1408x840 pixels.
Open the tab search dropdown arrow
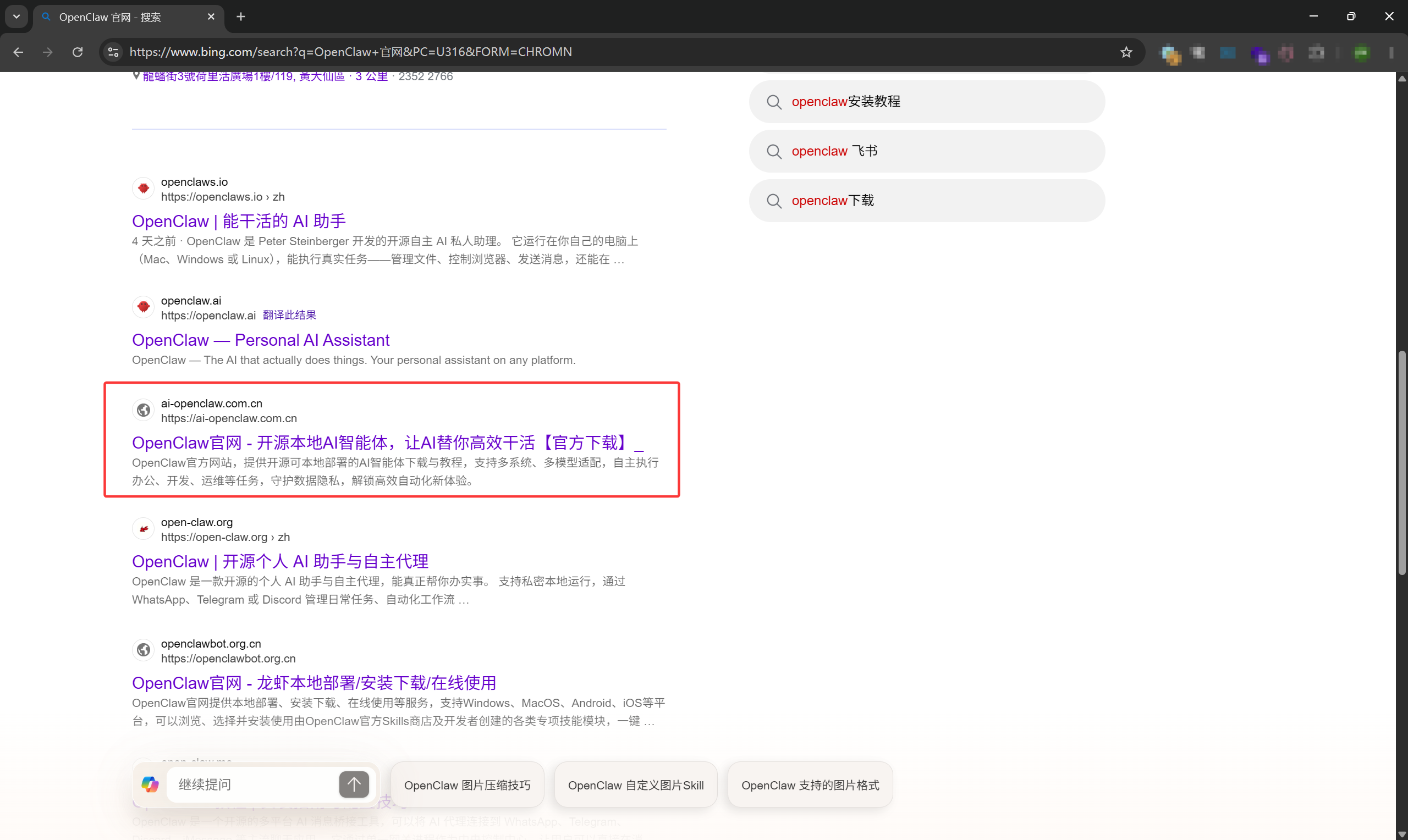coord(16,16)
